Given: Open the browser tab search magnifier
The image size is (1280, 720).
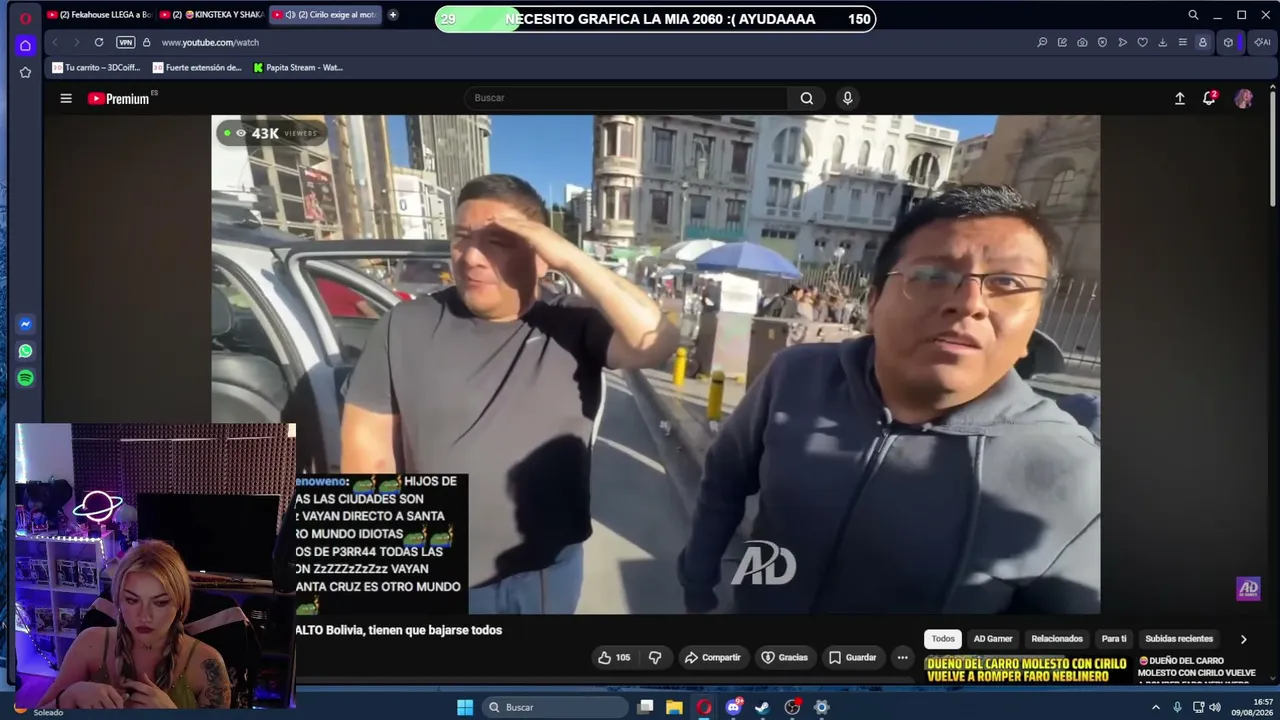Looking at the screenshot, I should 1193,15.
